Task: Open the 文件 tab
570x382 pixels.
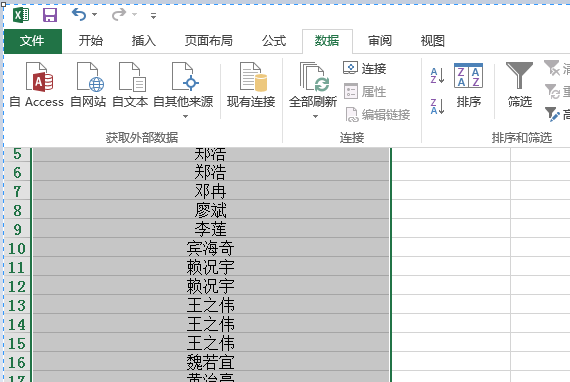Action: click(x=33, y=41)
